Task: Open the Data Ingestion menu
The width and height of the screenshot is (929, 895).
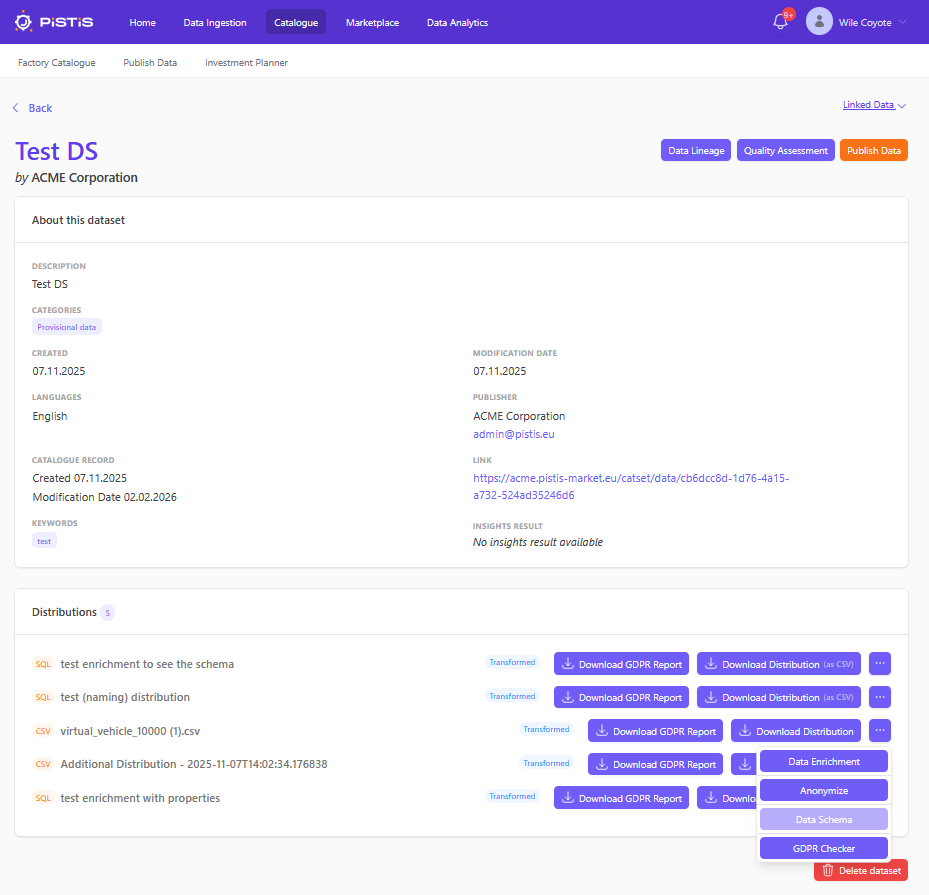Action: 215,23
